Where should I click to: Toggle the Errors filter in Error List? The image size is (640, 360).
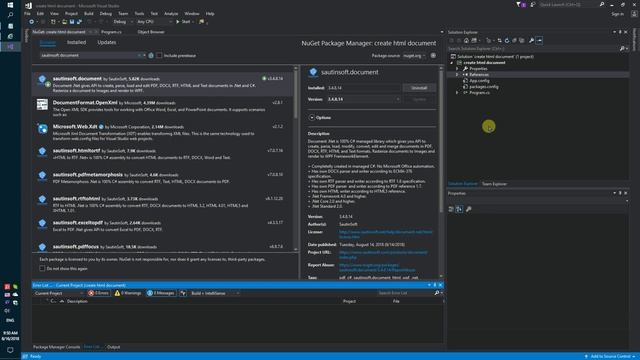[x=98, y=293]
